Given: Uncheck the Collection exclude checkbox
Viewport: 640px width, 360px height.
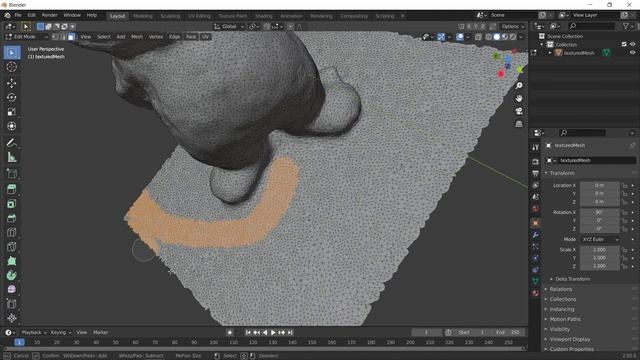Looking at the screenshot, I should [x=624, y=44].
